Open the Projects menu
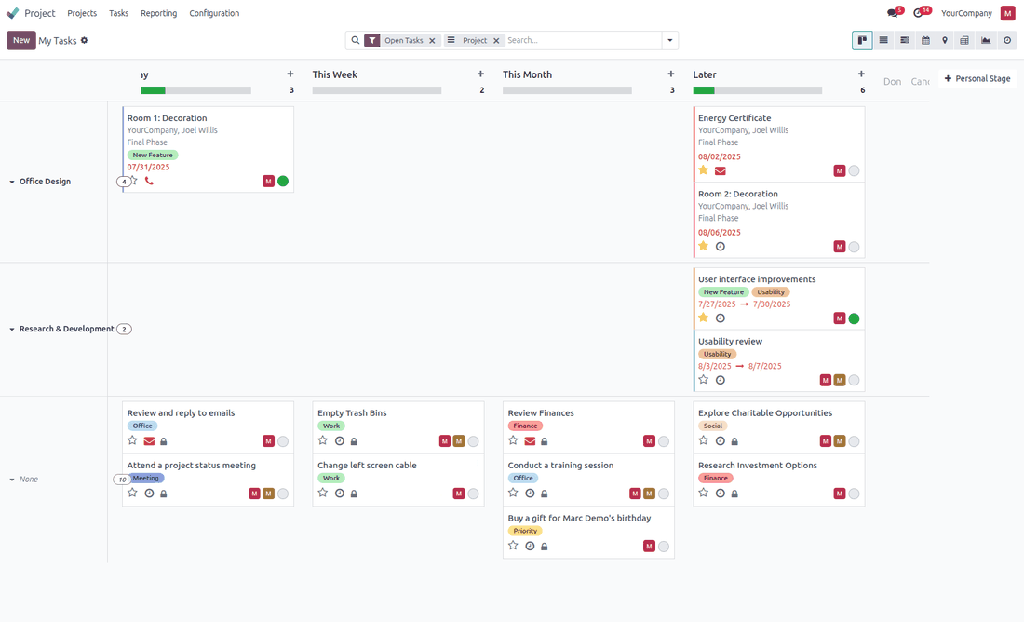 click(82, 13)
